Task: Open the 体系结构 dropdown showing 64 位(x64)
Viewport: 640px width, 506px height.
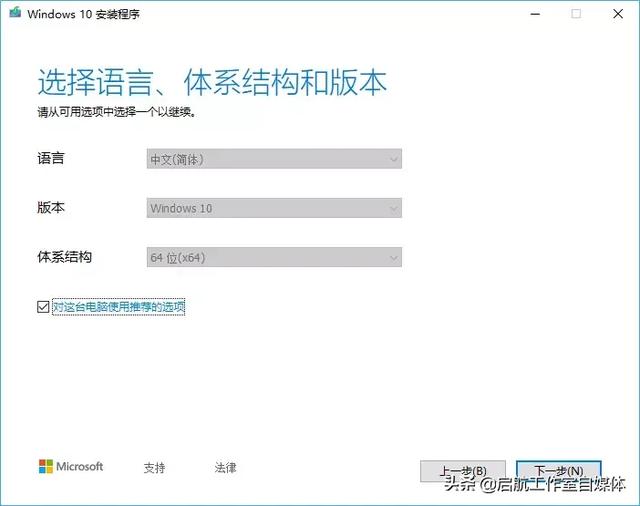Action: pos(274,257)
